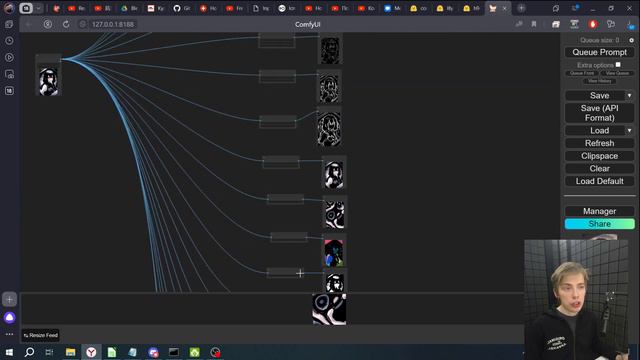Open the green document taskbar icon

pyautogui.click(x=112, y=352)
